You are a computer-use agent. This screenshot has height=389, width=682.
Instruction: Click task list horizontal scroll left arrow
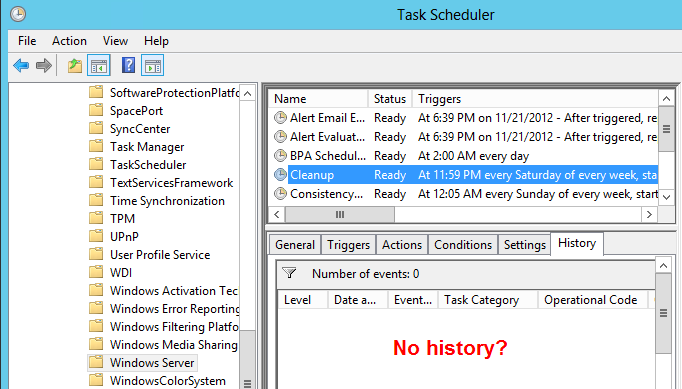coord(277,214)
